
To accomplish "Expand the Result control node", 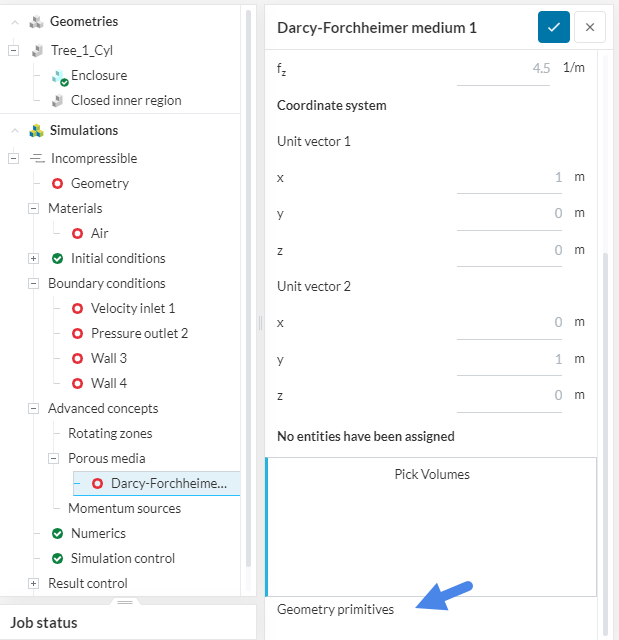I will point(34,584).
